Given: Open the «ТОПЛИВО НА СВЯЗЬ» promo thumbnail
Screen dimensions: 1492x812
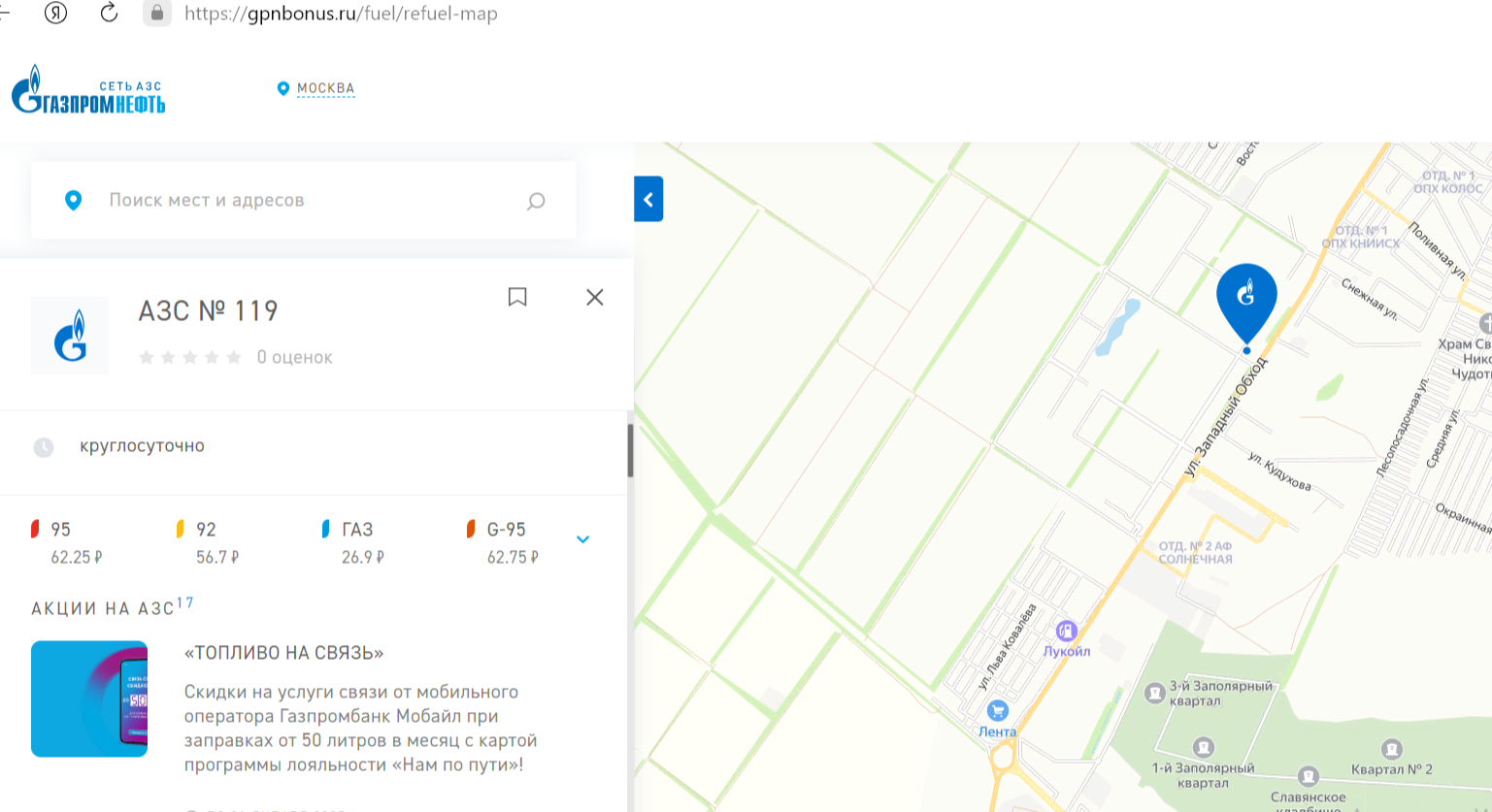Looking at the screenshot, I should tap(89, 698).
